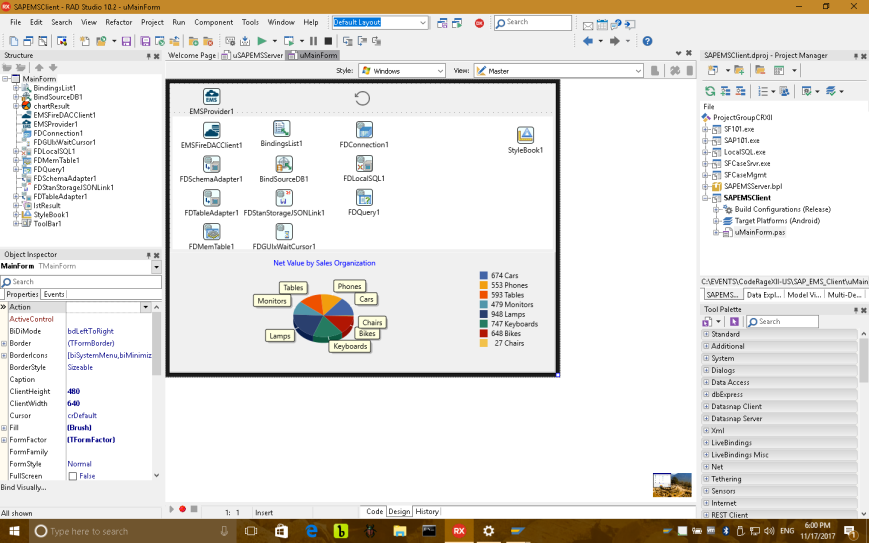Click the Bind Visually link
This screenshot has height=543, width=869.
coord(24,488)
